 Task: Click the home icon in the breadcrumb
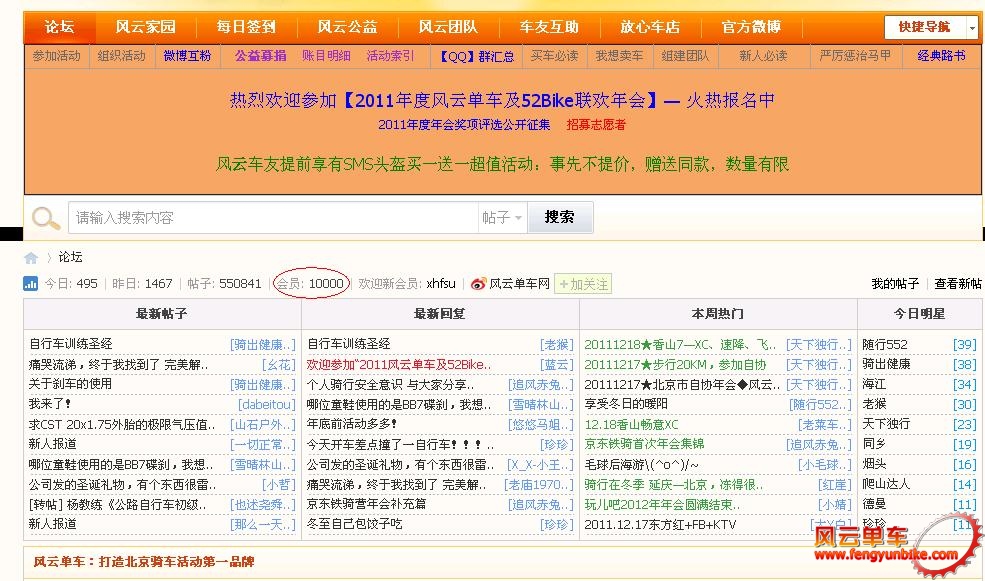pyautogui.click(x=30, y=256)
